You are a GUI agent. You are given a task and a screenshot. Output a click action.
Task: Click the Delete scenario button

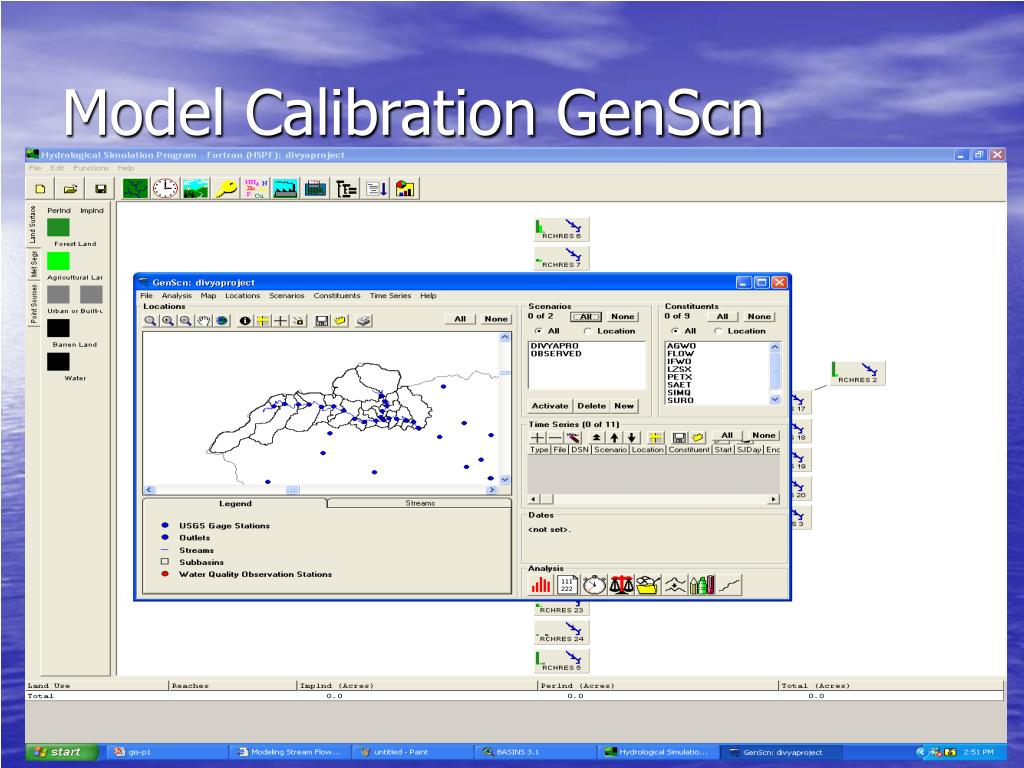point(592,406)
